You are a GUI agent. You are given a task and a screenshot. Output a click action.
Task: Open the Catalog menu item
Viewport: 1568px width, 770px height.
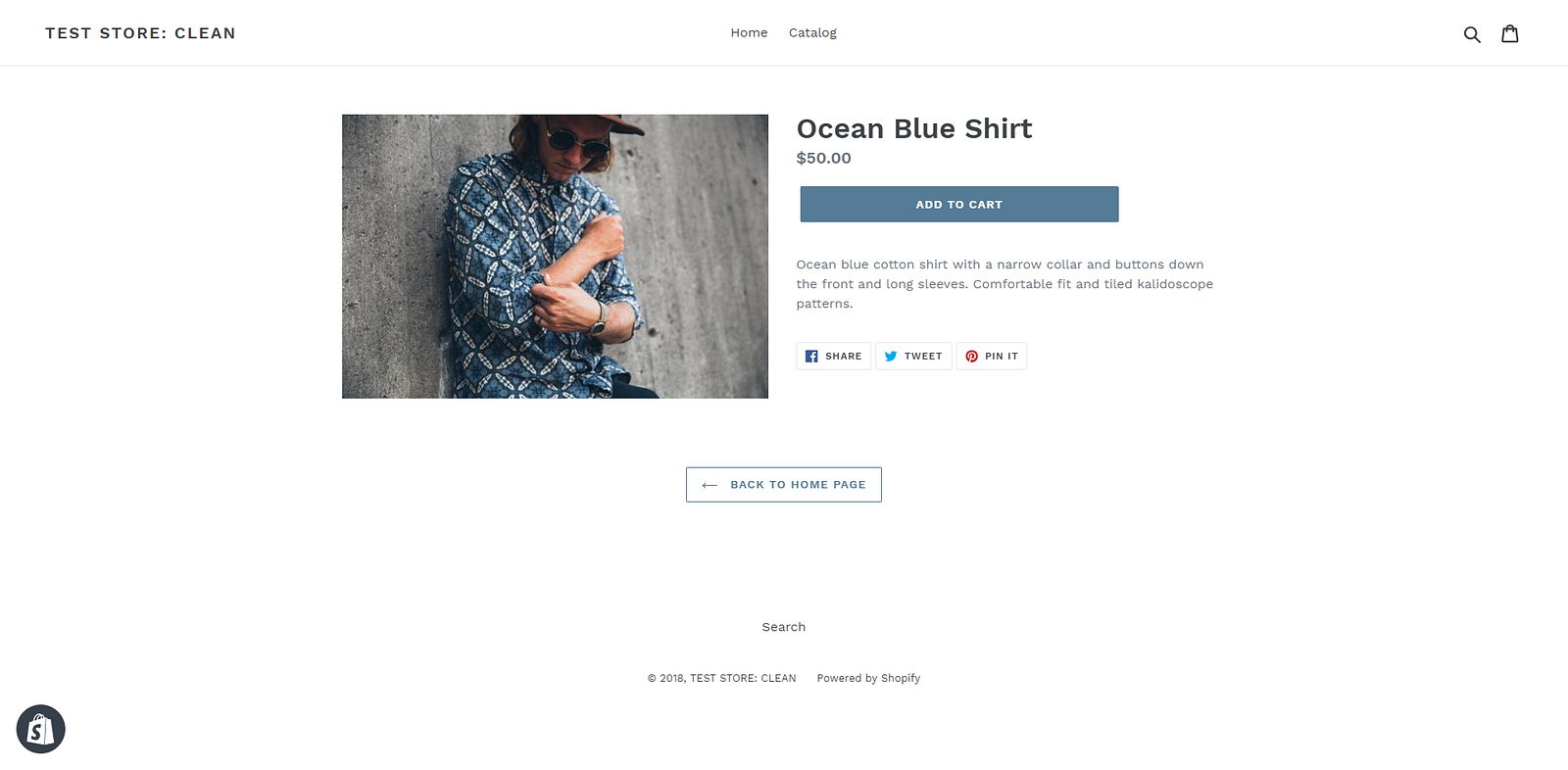pos(812,33)
